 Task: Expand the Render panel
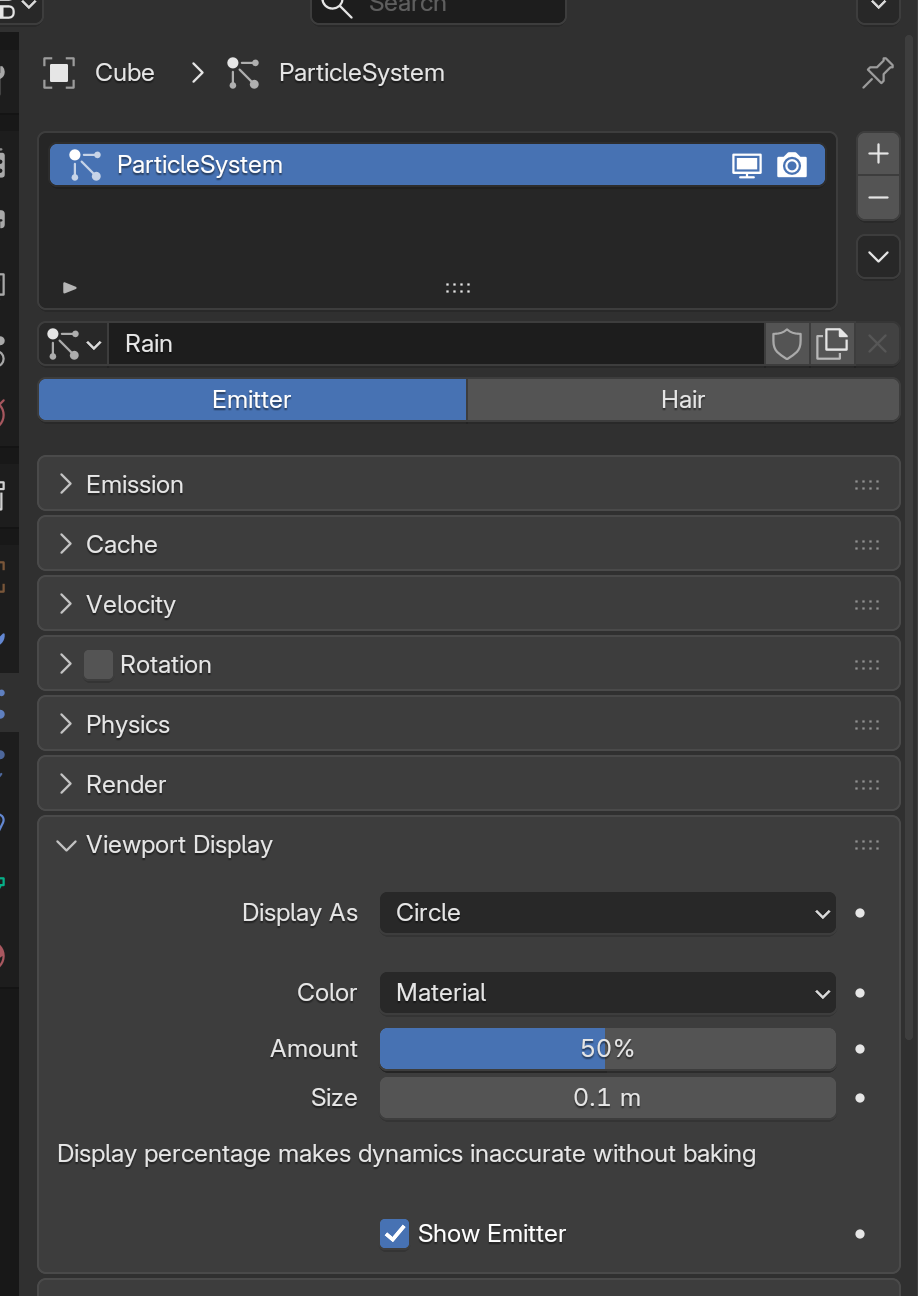[x=66, y=785]
